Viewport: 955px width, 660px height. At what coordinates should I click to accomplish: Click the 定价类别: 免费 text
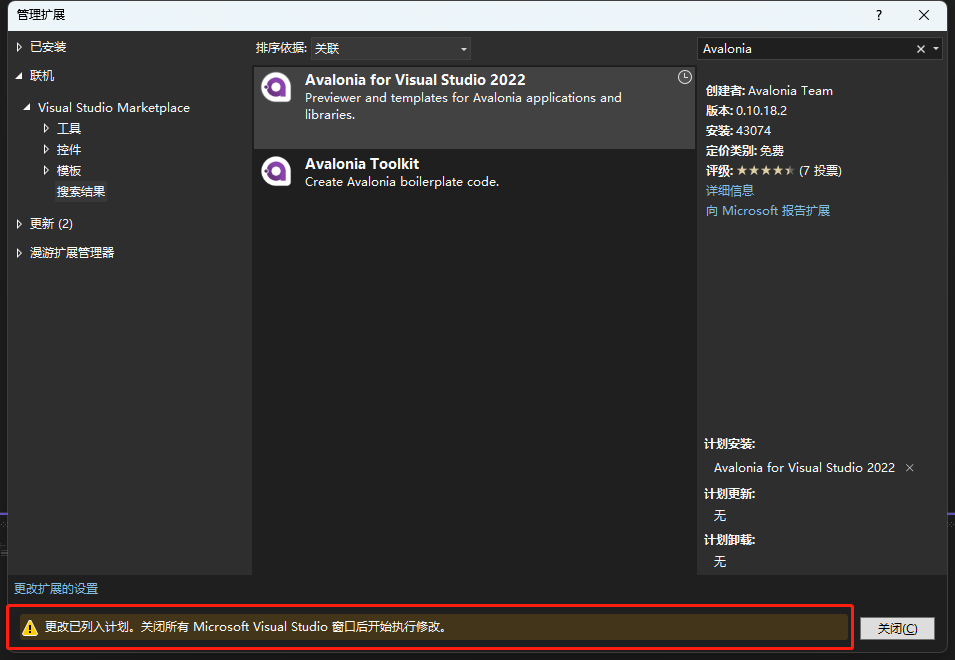(x=744, y=151)
